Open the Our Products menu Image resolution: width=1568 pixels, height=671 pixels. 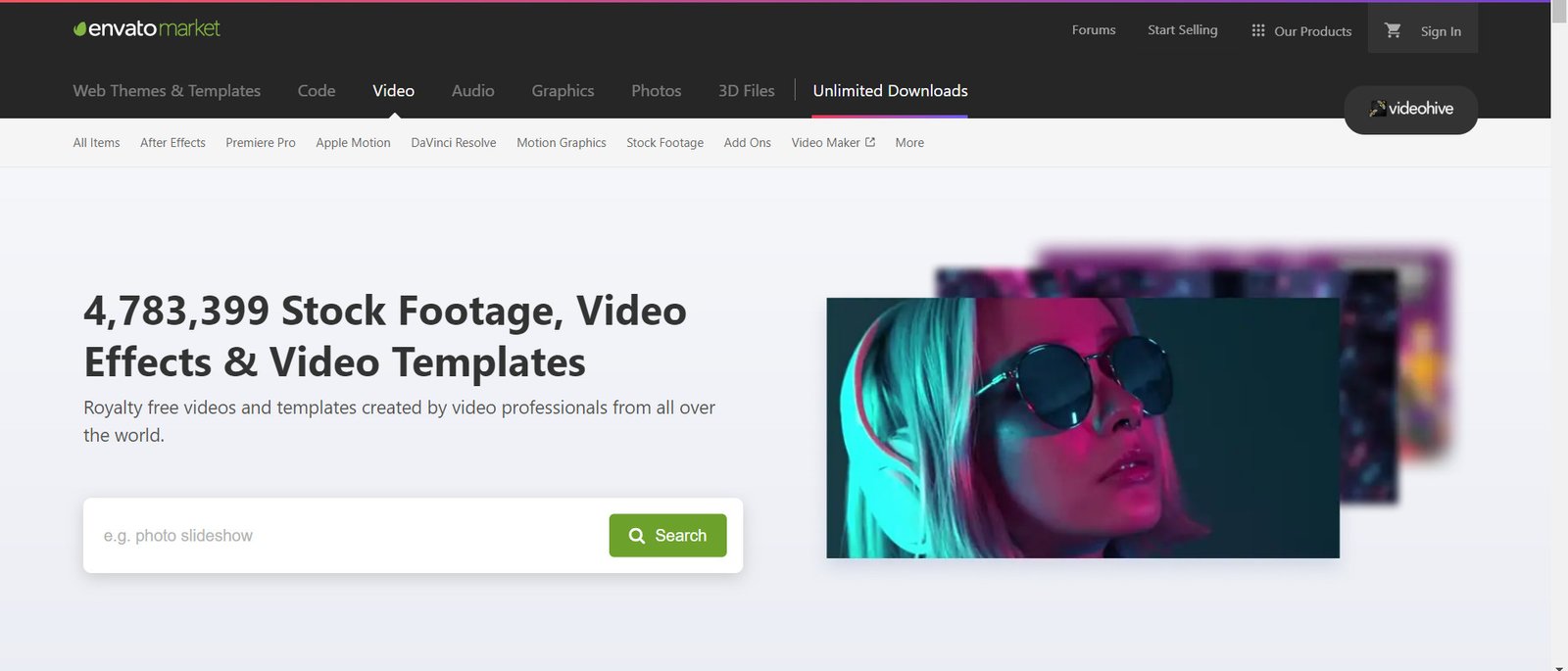[x=1301, y=30]
